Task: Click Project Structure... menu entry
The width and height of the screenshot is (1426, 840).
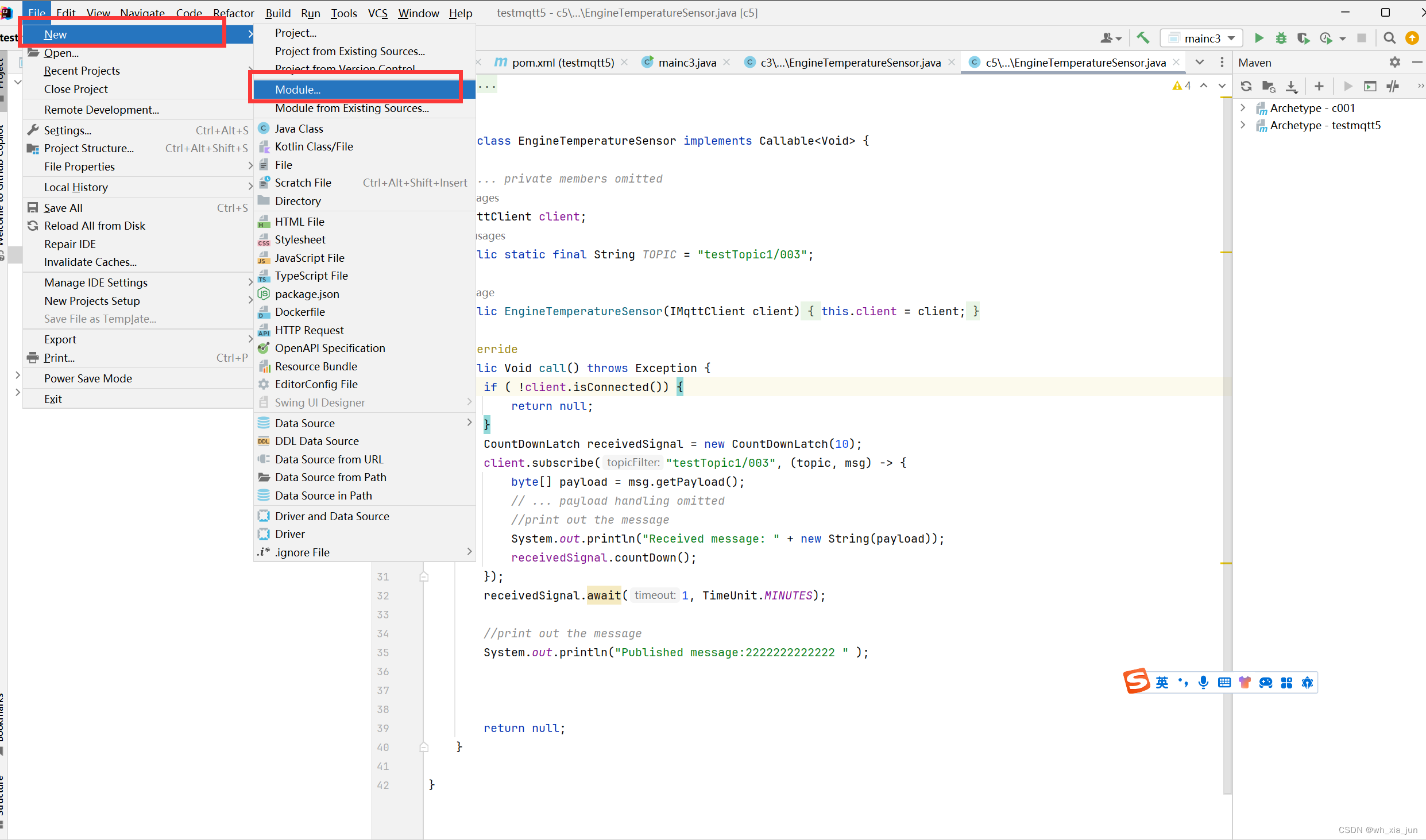Action: point(138,148)
